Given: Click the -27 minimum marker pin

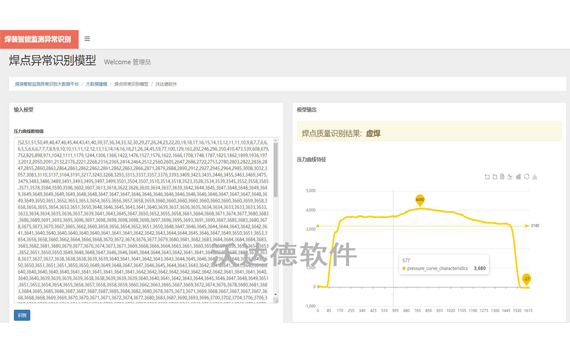Looking at the screenshot, I should (x=526, y=279).
